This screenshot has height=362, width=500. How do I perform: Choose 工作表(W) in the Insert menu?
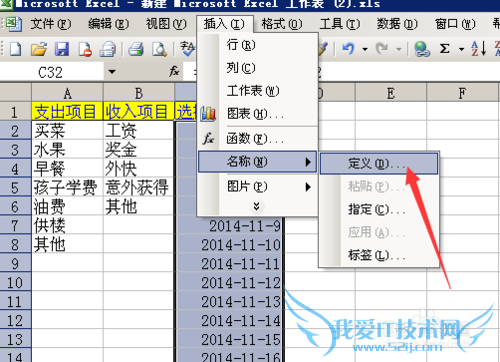point(257,91)
